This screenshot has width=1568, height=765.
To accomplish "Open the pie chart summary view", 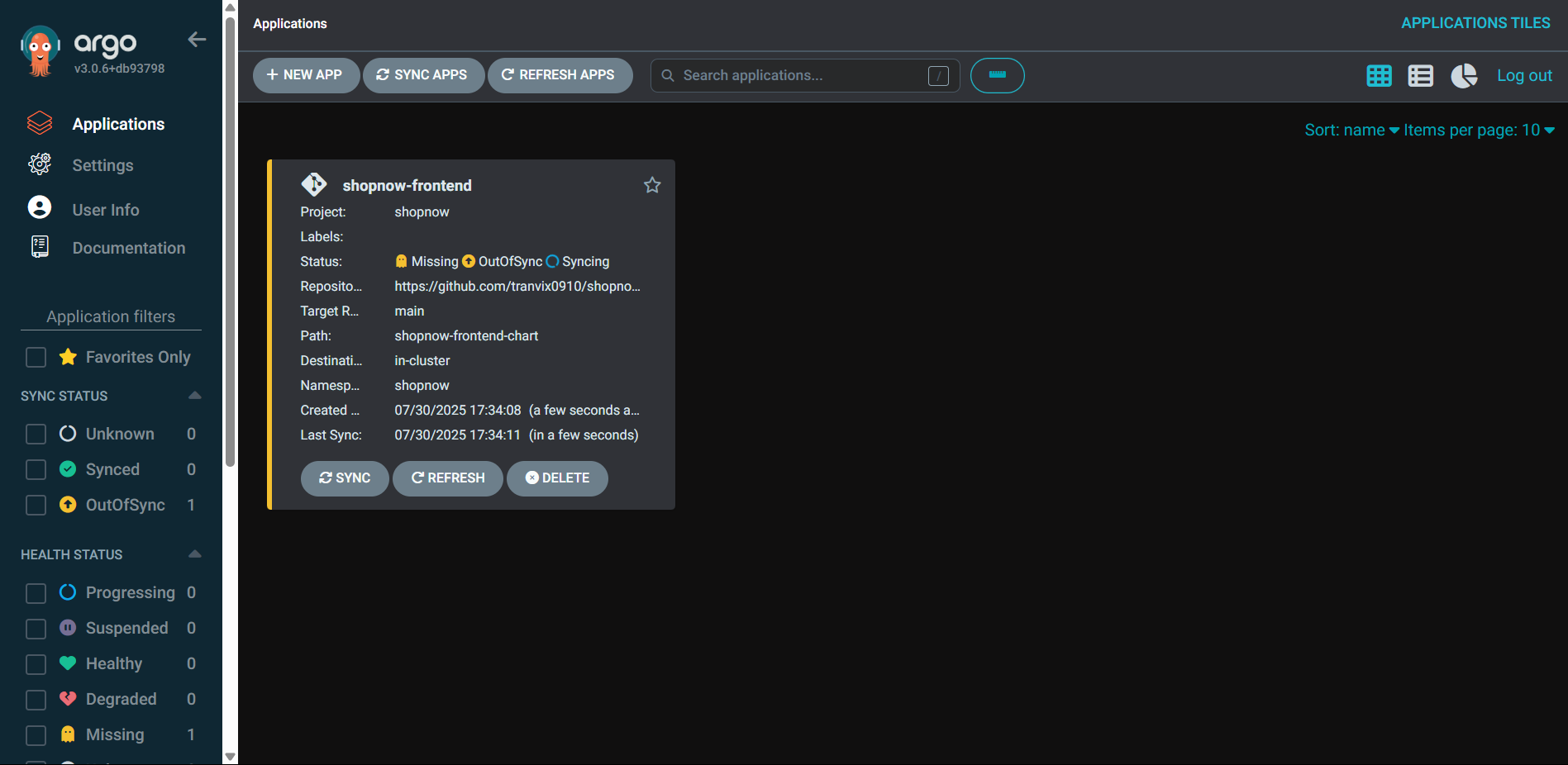I will (x=1464, y=76).
